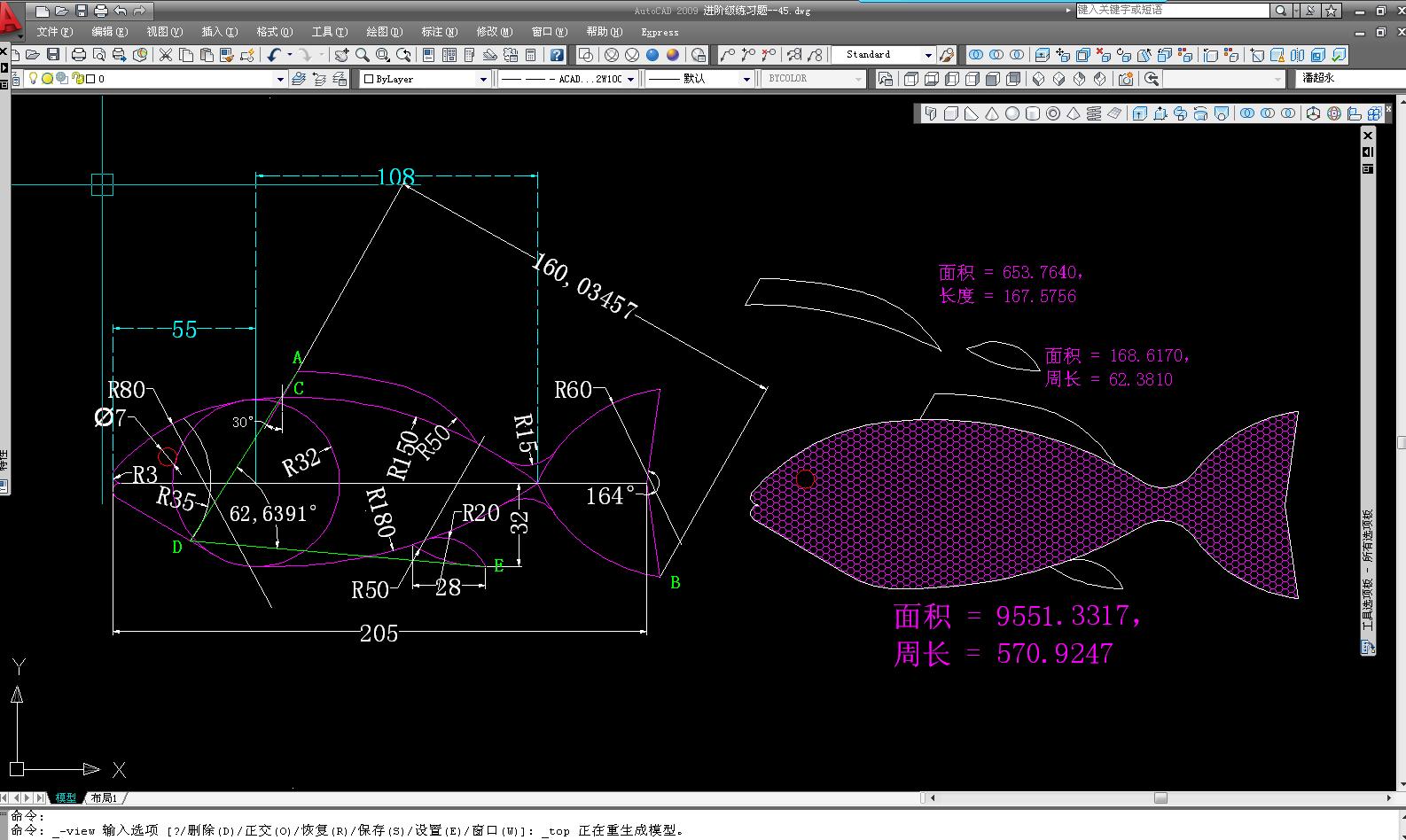Expand the Undo history dropdown arrow
1406x840 pixels.
[x=289, y=55]
